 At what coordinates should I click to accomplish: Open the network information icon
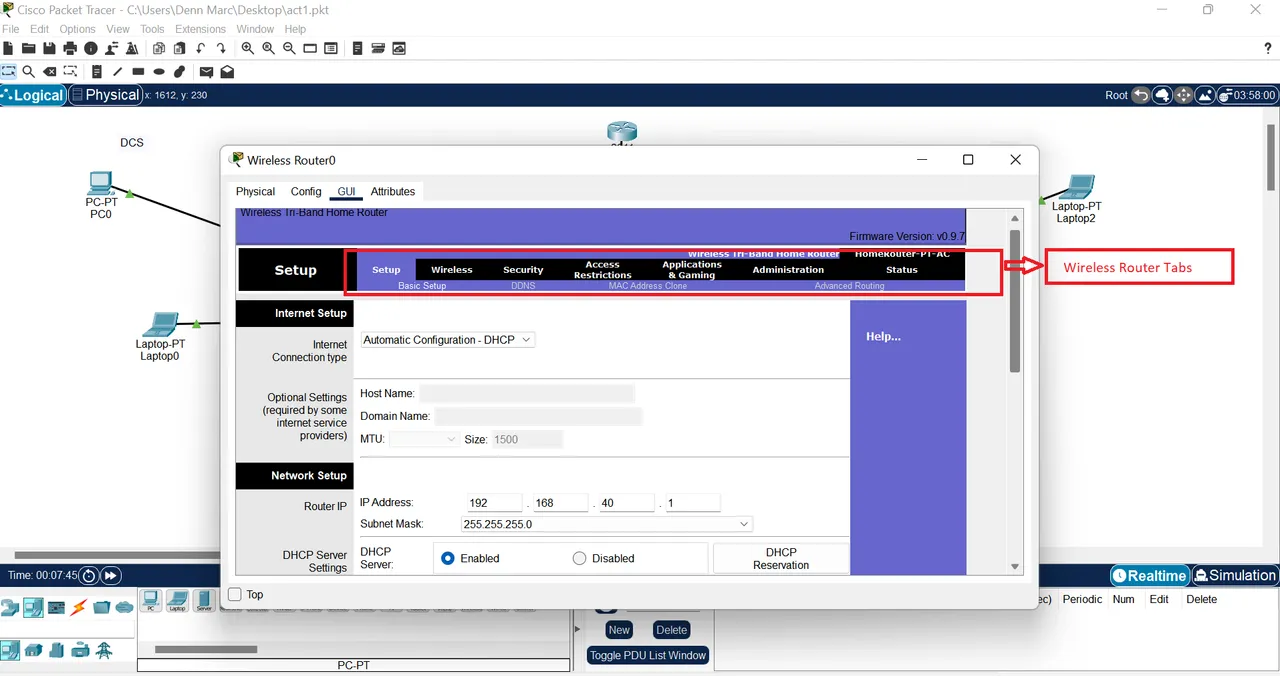click(x=91, y=48)
